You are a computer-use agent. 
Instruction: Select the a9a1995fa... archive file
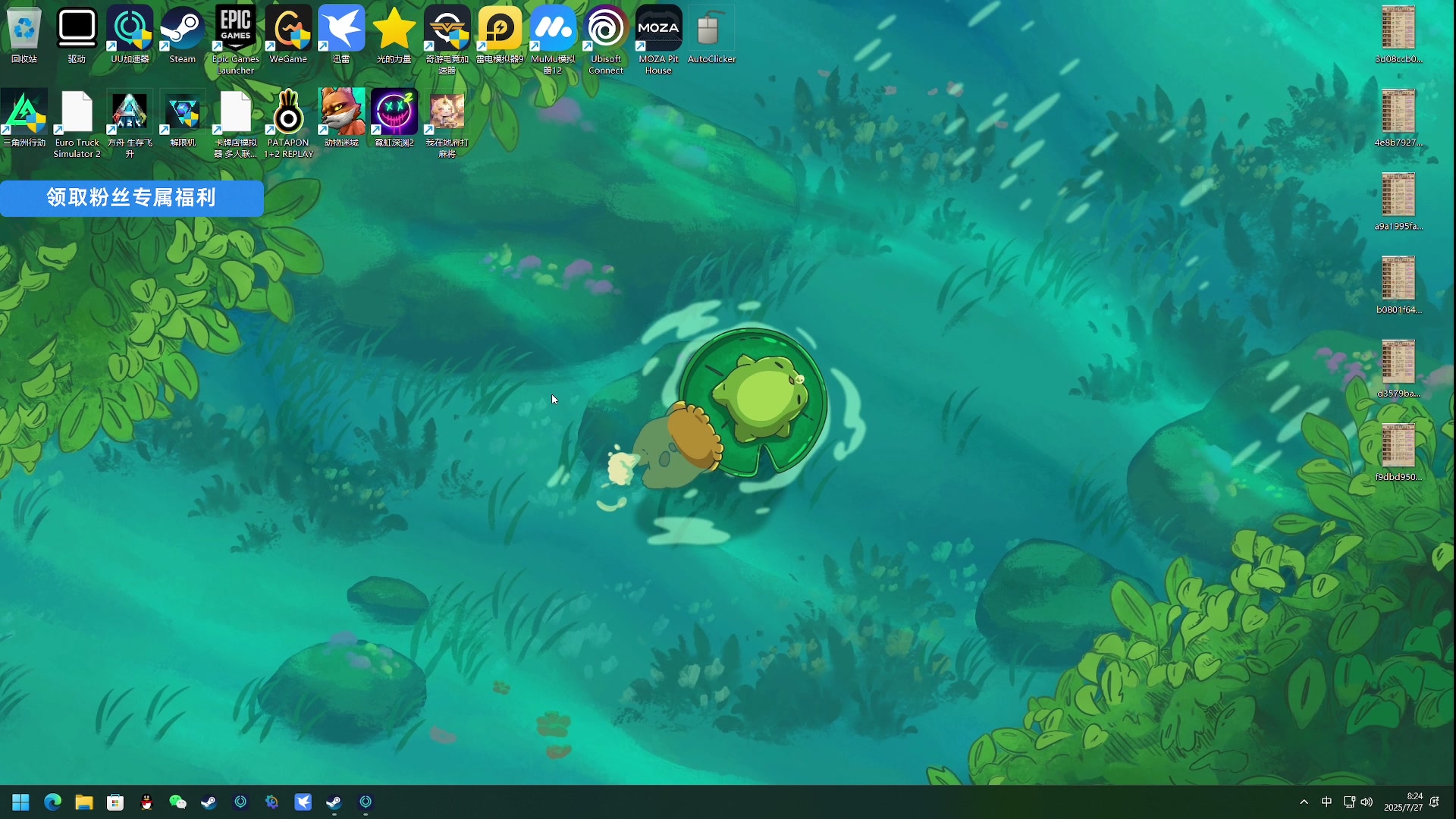coord(1398,202)
